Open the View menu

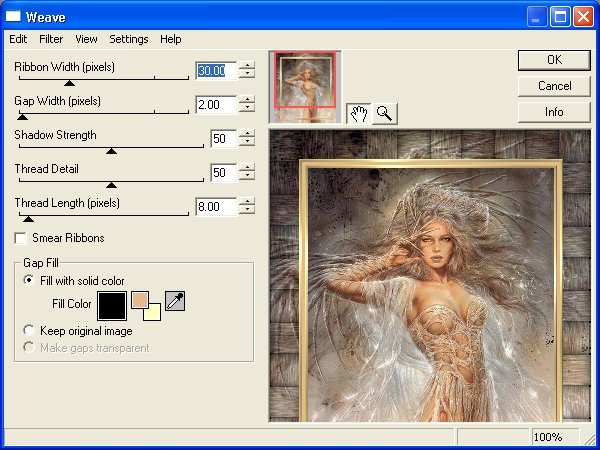click(x=86, y=39)
